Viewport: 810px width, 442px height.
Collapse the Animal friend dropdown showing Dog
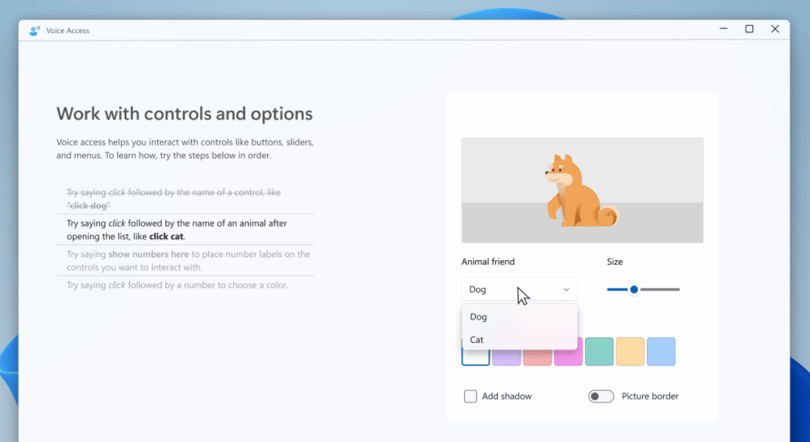tap(520, 289)
